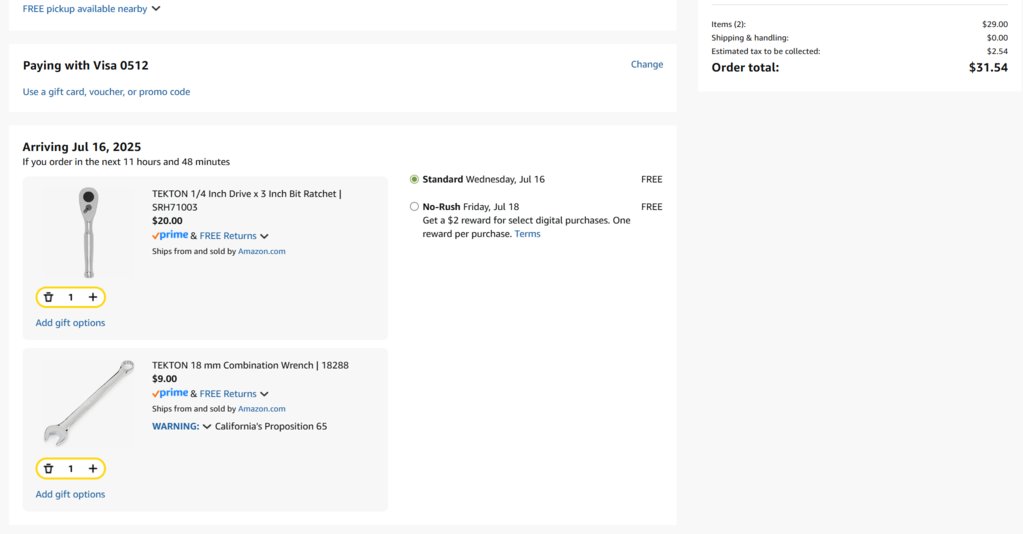Open Amazon.com seller link for Bit Ratchet
The image size is (1023, 534).
(262, 251)
